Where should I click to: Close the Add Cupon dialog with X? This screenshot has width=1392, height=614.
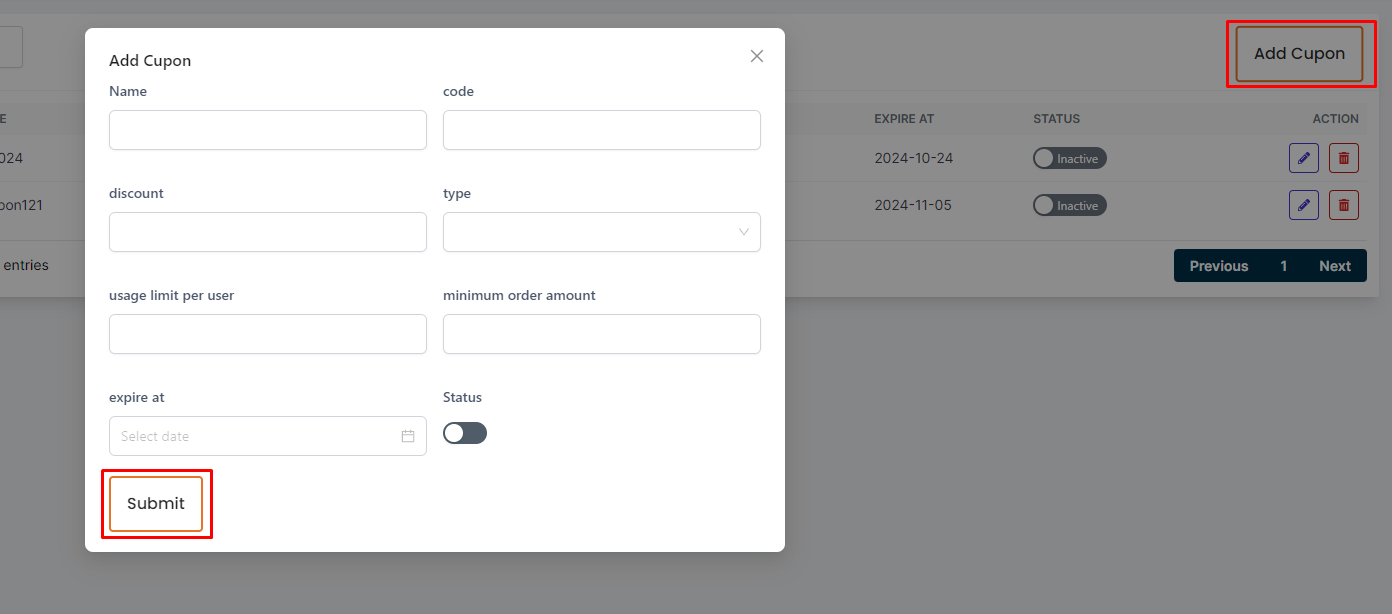click(x=757, y=56)
